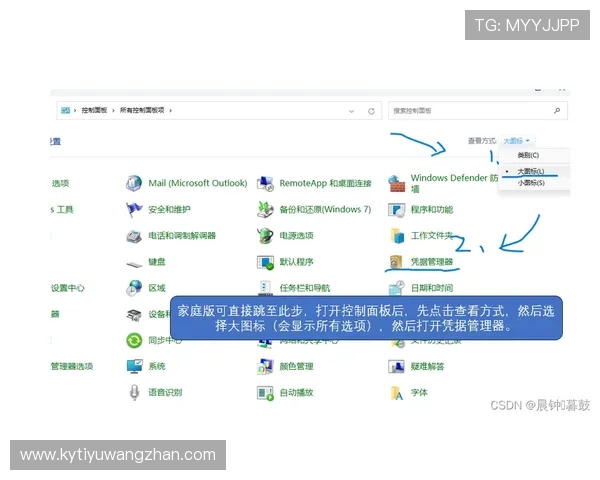Open the Windows Defender firewall icon
Viewport: 600px width, 480px height.
click(x=396, y=183)
